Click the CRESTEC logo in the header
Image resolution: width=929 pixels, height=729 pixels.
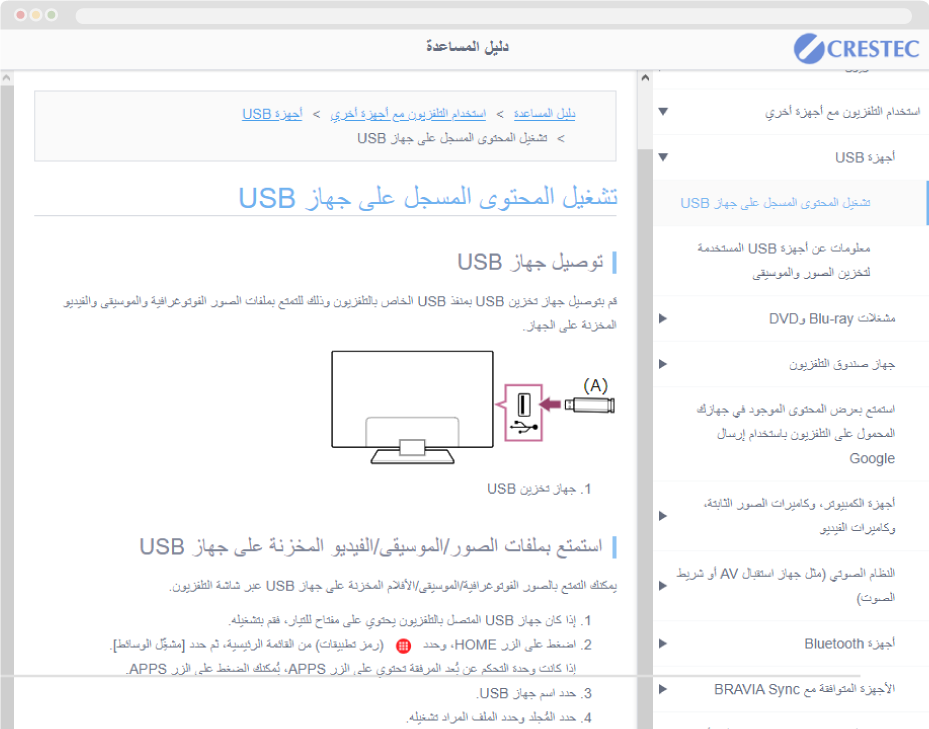click(855, 48)
